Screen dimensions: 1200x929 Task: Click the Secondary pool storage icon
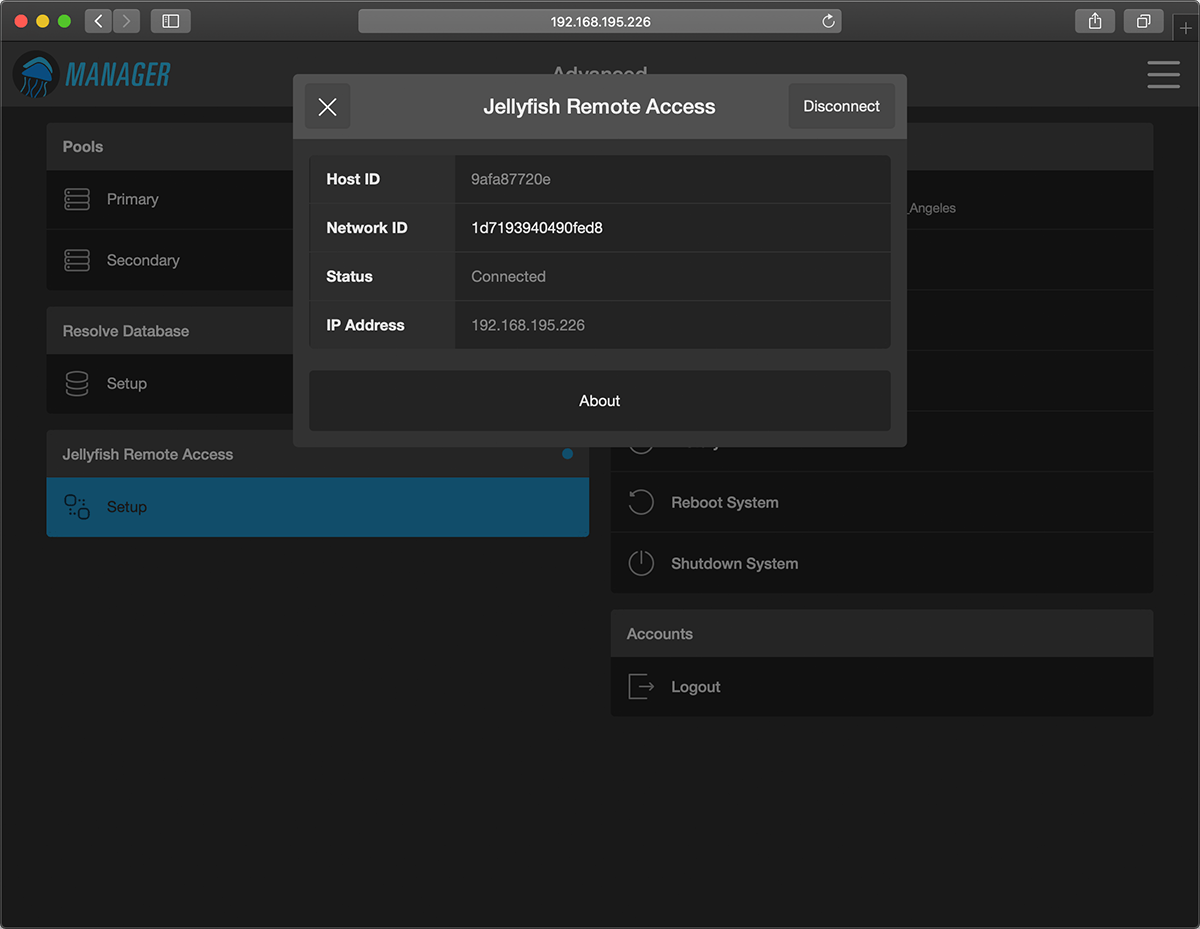[x=77, y=260]
